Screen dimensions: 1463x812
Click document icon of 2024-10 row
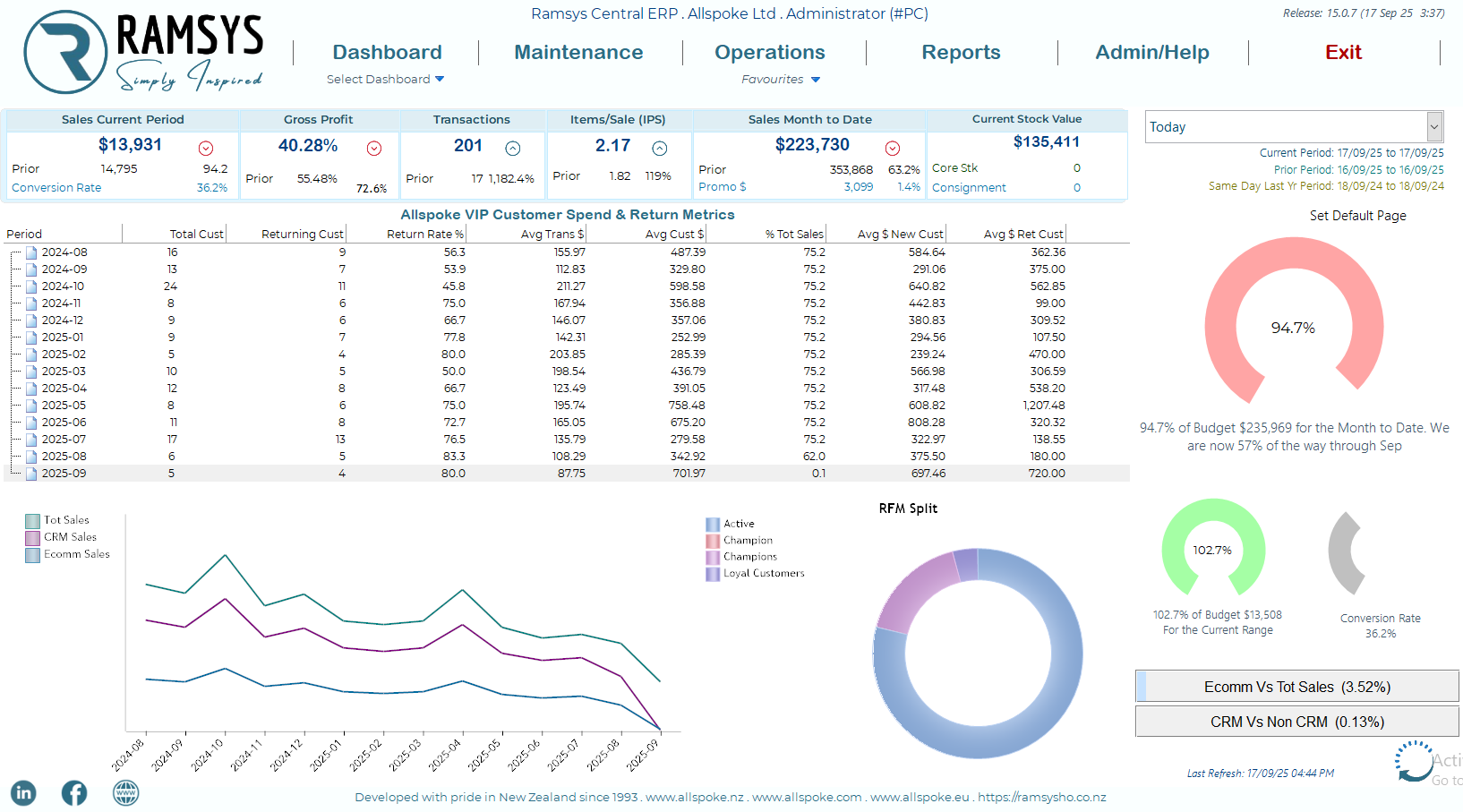coord(31,286)
